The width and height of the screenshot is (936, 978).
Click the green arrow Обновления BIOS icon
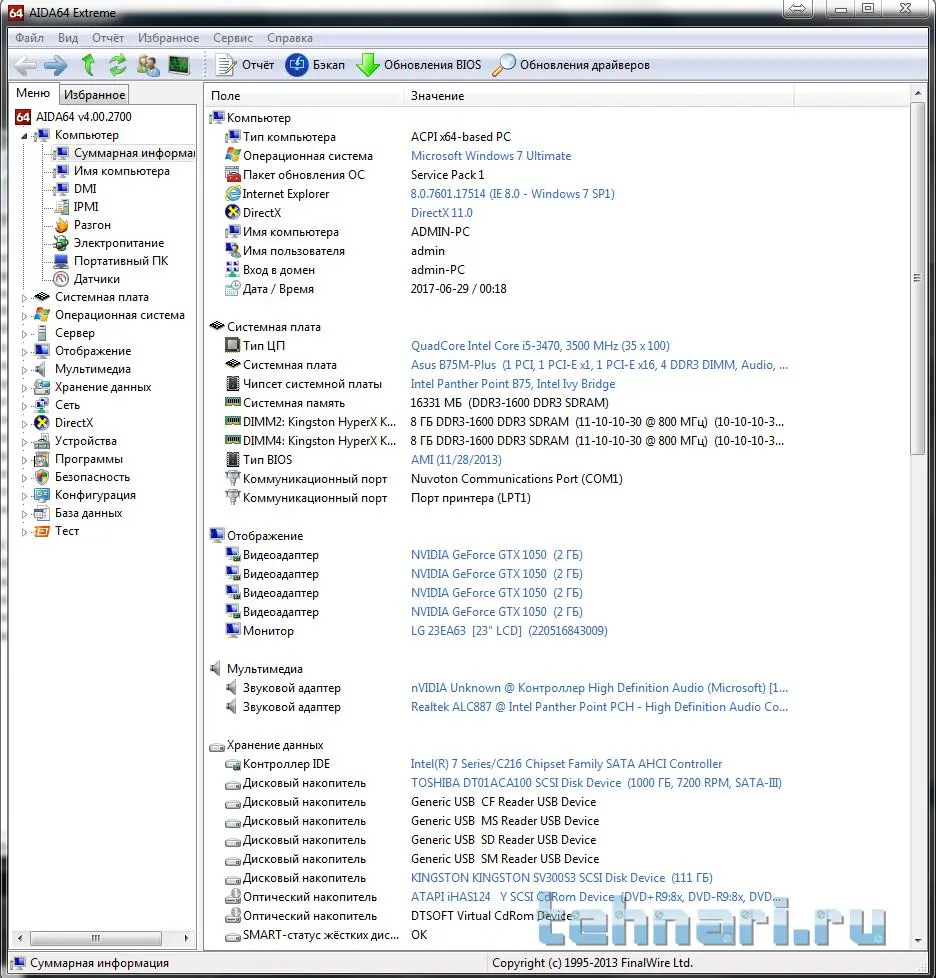[x=367, y=65]
